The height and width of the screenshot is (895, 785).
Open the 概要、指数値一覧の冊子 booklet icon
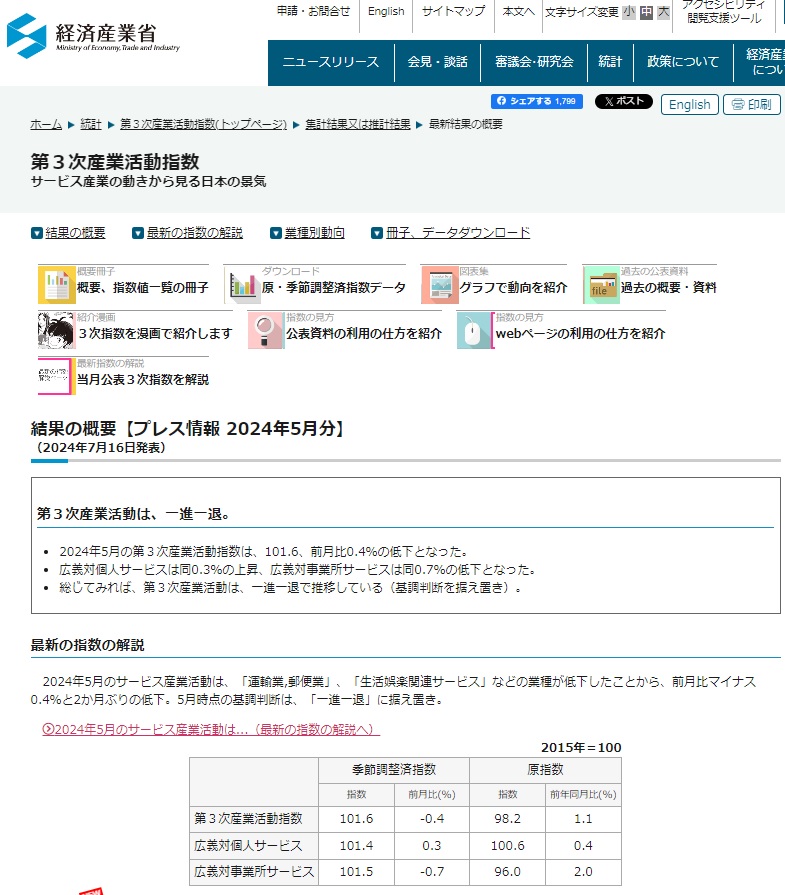tap(57, 286)
